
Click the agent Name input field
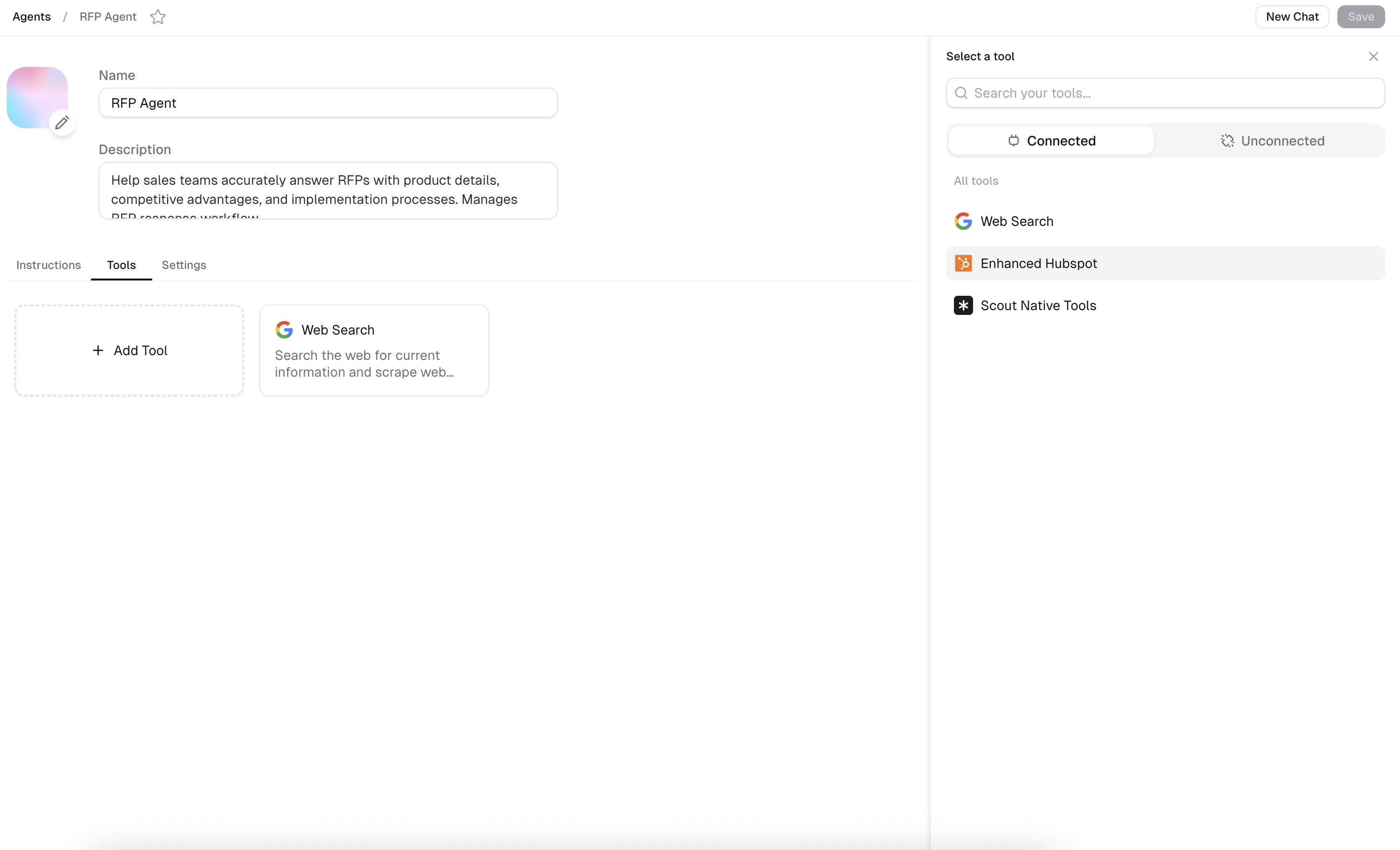tap(328, 103)
